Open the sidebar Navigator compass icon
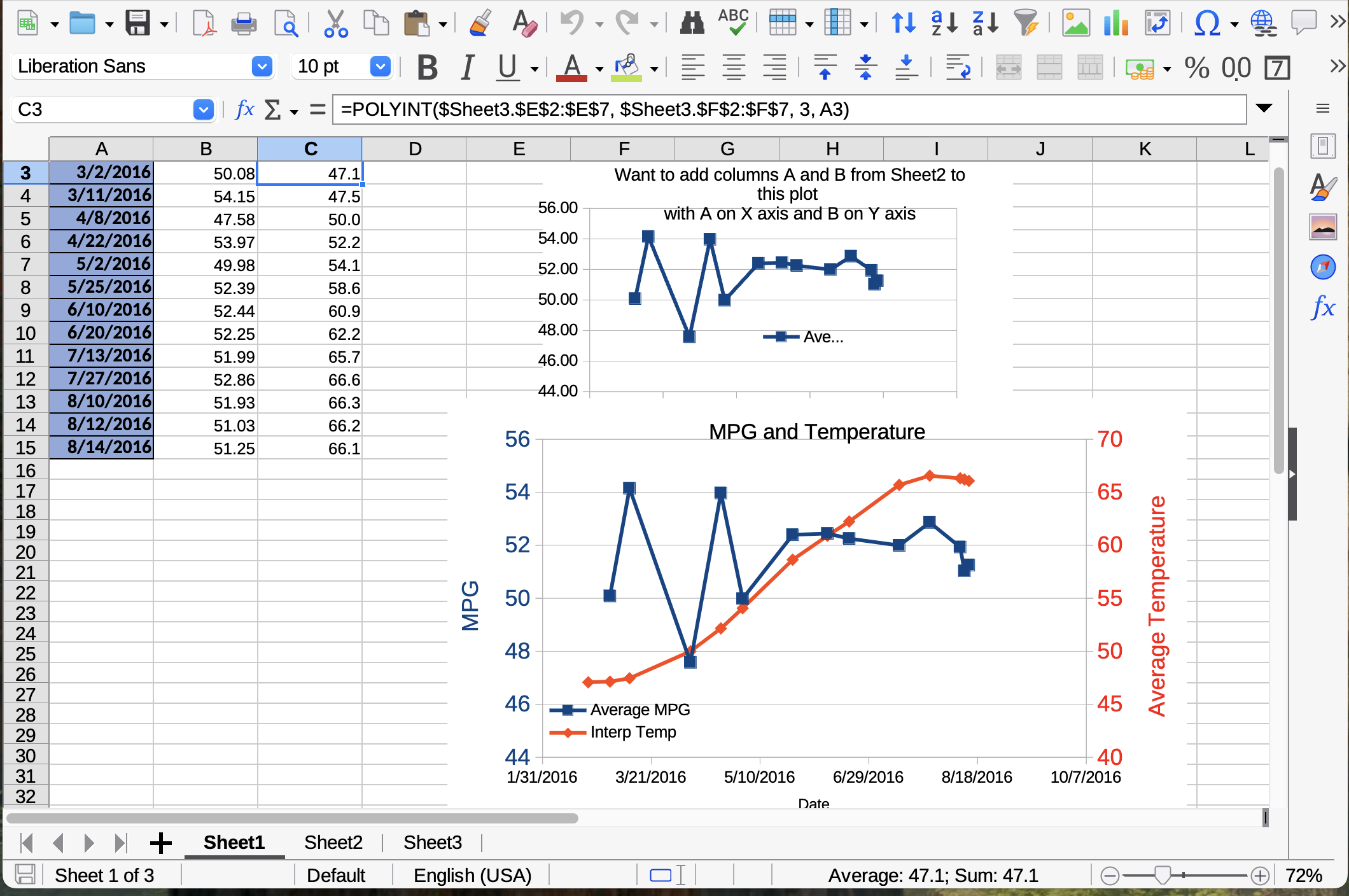Screen dimensions: 1349x896 1323,267
